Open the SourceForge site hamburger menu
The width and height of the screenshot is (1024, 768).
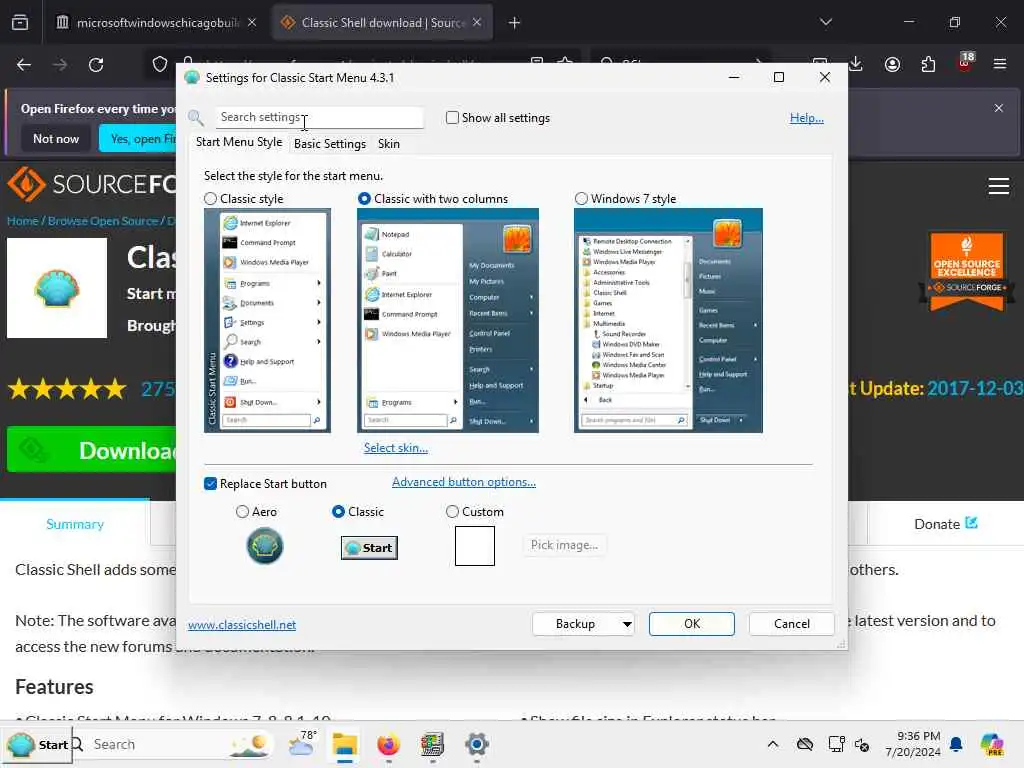pyautogui.click(x=999, y=186)
